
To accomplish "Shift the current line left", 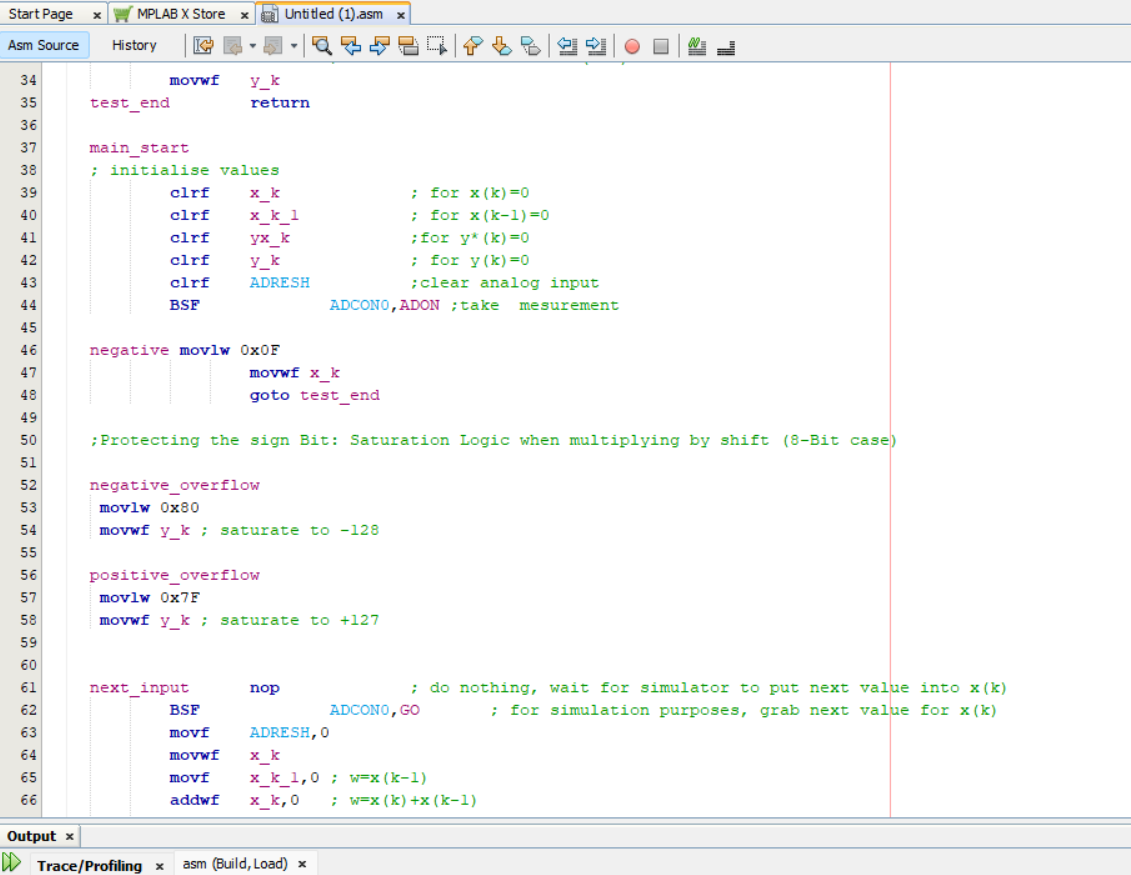I will coord(569,46).
